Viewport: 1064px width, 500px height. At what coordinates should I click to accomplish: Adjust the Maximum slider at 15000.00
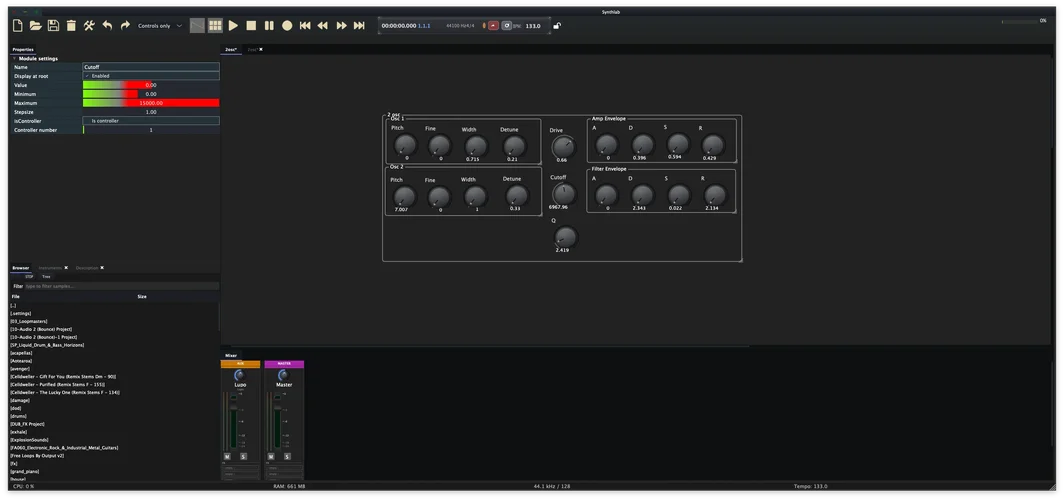pos(151,103)
